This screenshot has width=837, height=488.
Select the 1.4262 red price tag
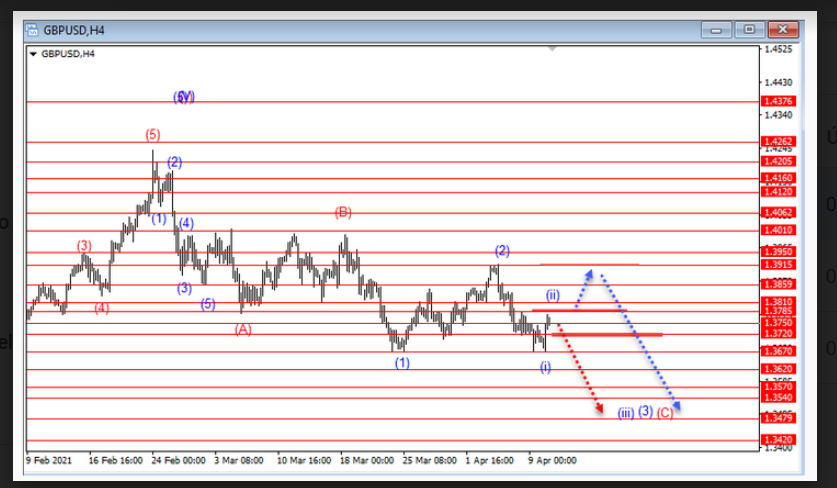[778, 142]
